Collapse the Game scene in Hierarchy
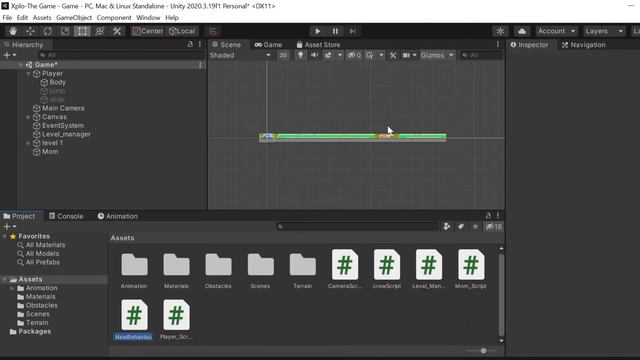Viewport: 640px width, 360px height. (20, 64)
